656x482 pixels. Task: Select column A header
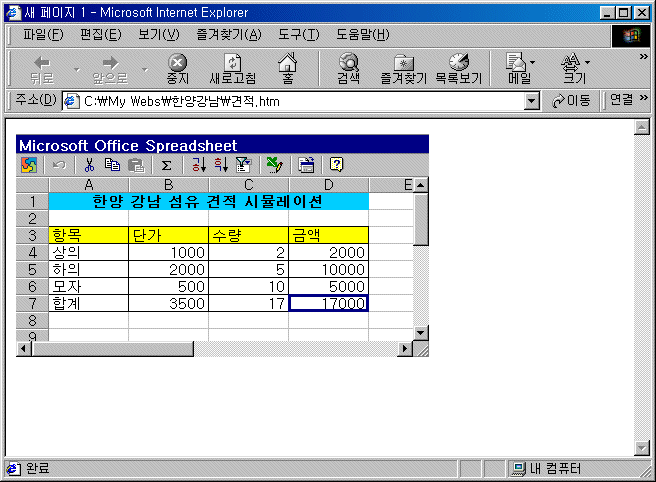click(x=89, y=185)
